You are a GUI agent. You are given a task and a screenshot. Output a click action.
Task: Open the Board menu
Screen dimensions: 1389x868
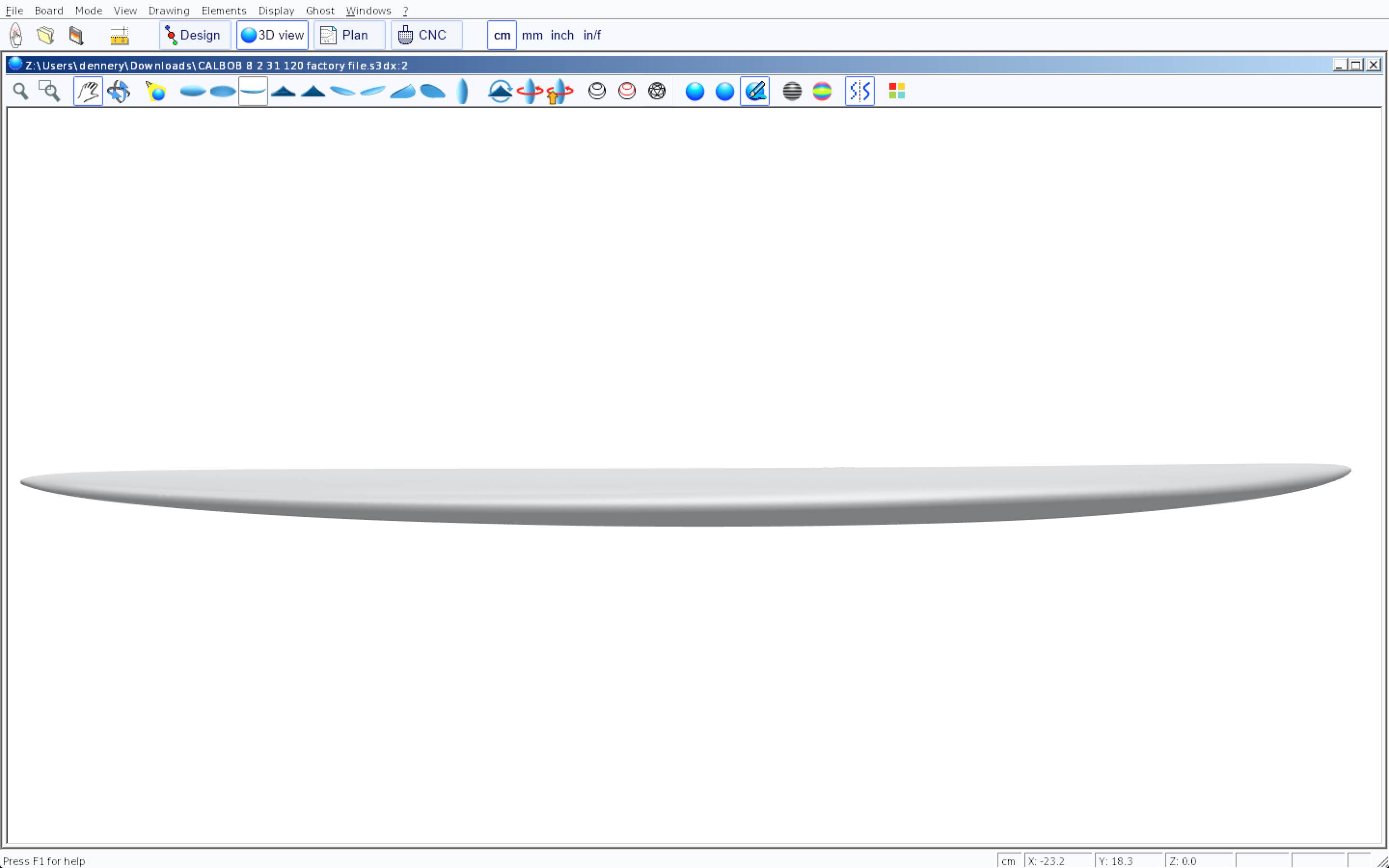(49, 10)
